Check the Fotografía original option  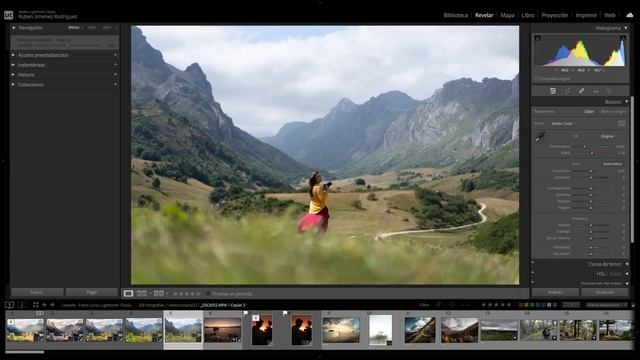537,78
